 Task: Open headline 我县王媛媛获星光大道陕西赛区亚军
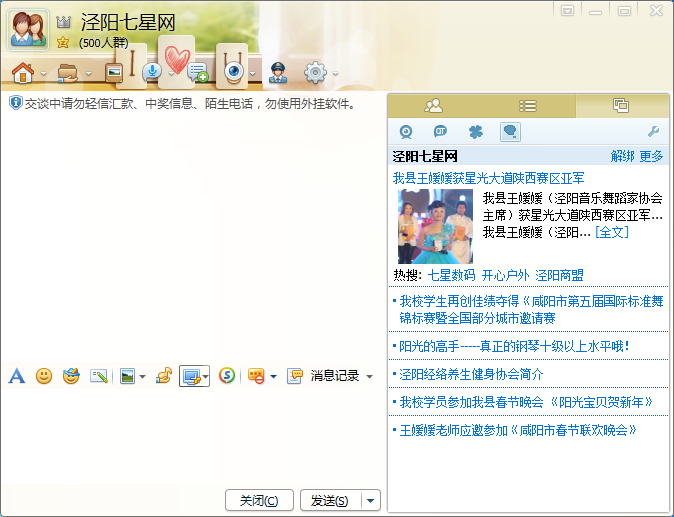point(488,178)
